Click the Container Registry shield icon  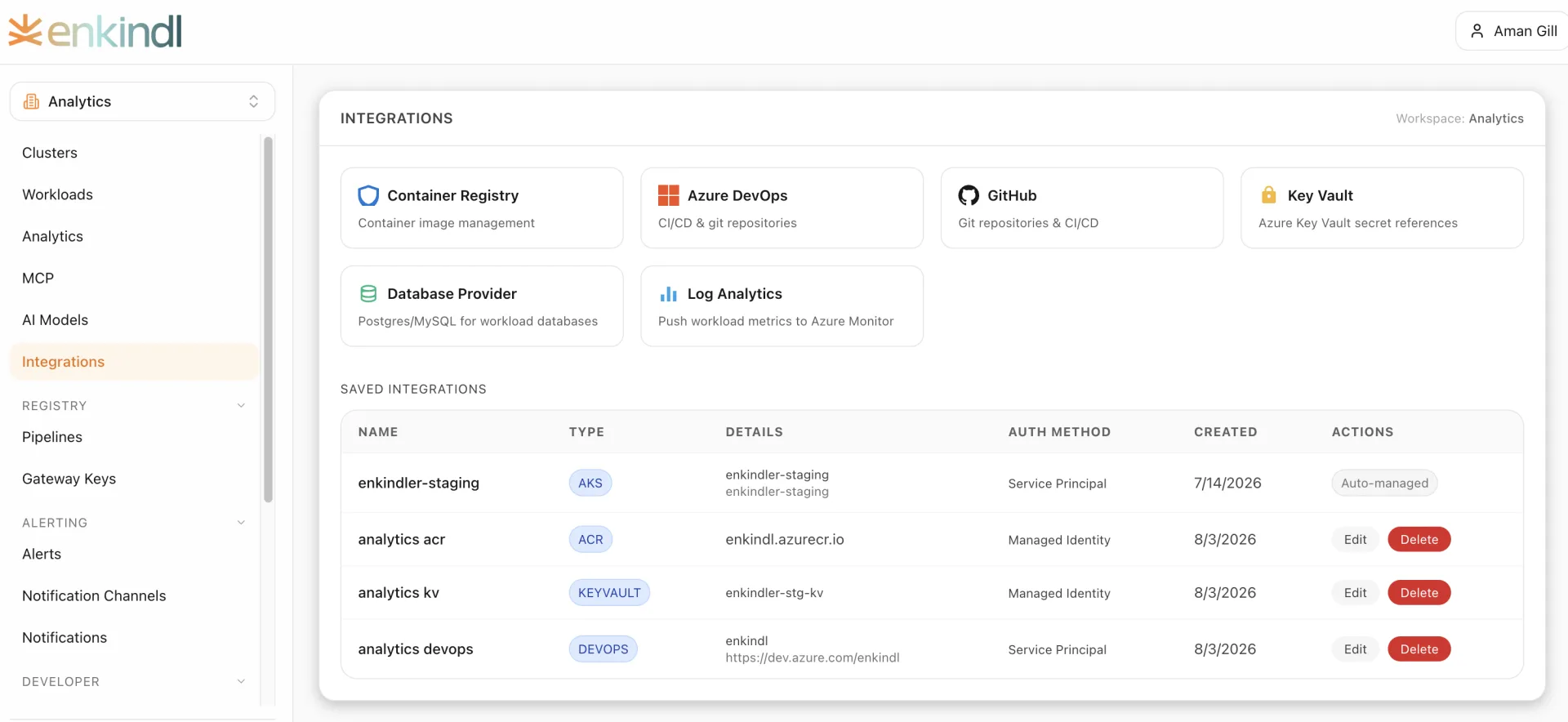[x=368, y=195]
